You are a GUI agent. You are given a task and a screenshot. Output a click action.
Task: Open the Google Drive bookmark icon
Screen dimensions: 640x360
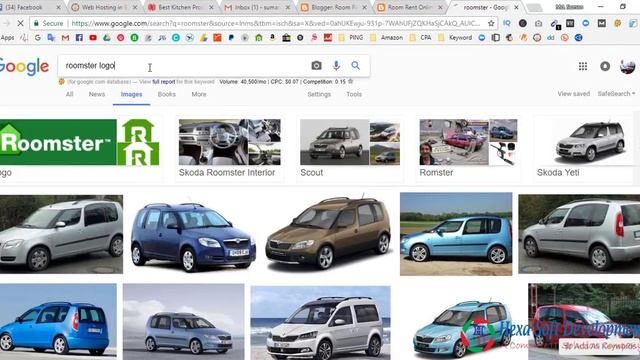click(107, 38)
